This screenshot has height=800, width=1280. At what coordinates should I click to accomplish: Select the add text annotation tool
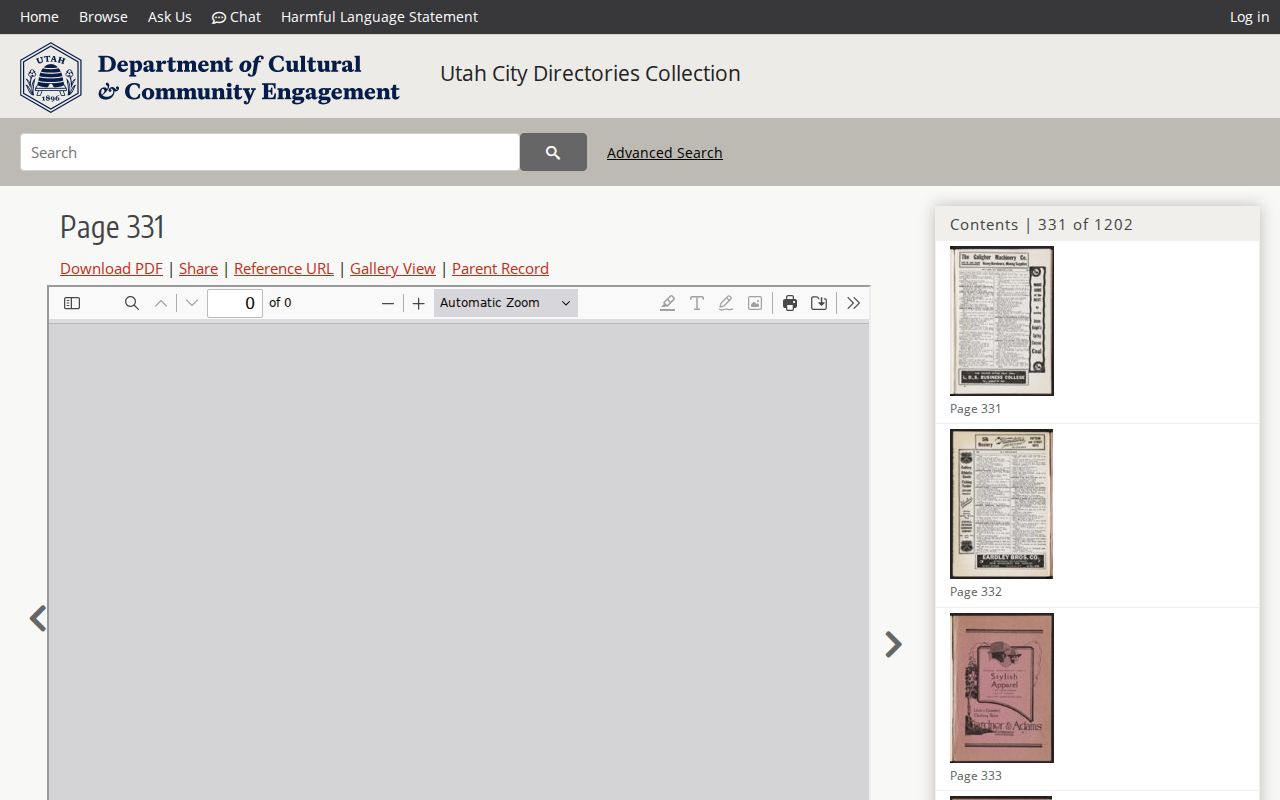click(697, 303)
